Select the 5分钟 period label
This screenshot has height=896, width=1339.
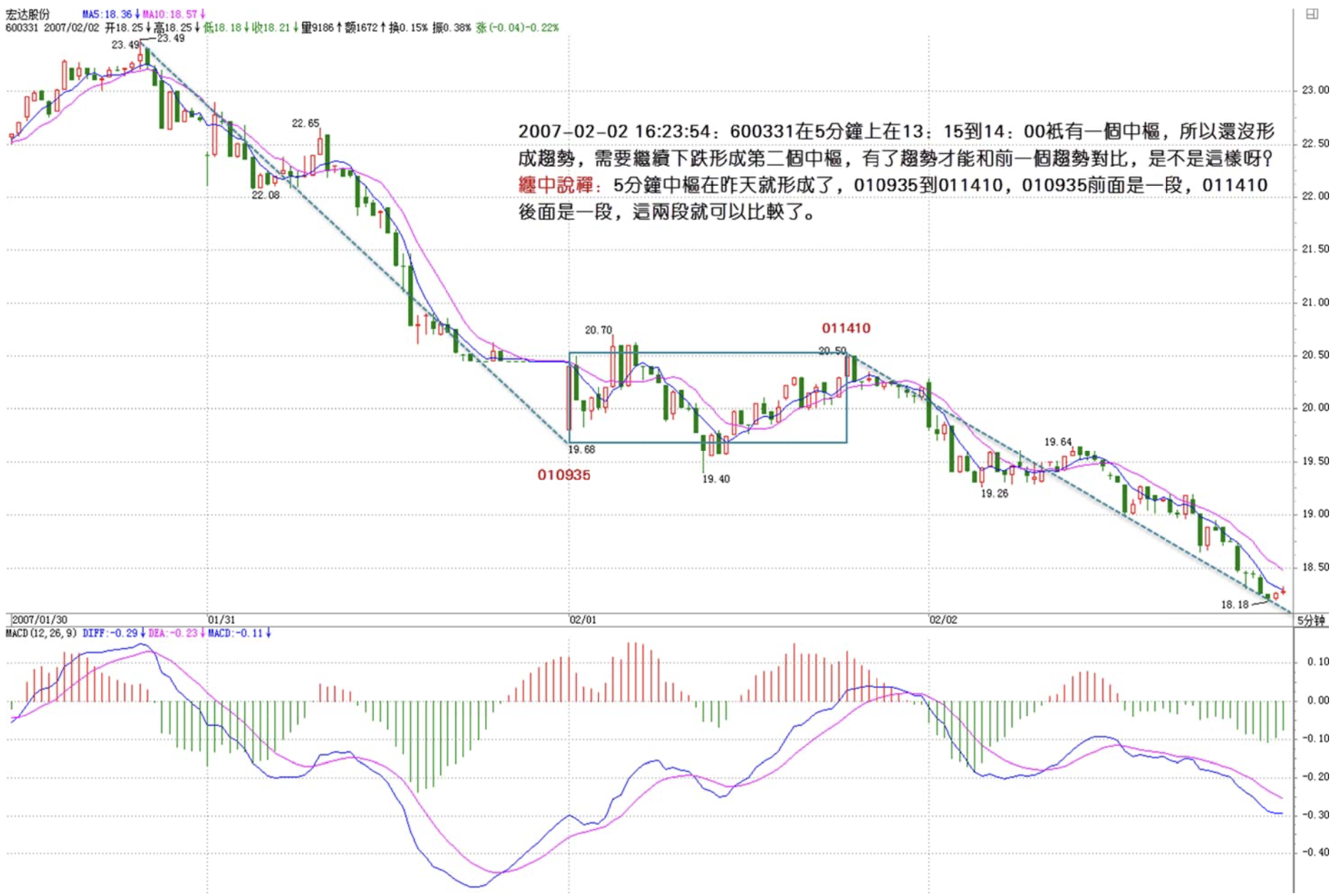[1311, 620]
